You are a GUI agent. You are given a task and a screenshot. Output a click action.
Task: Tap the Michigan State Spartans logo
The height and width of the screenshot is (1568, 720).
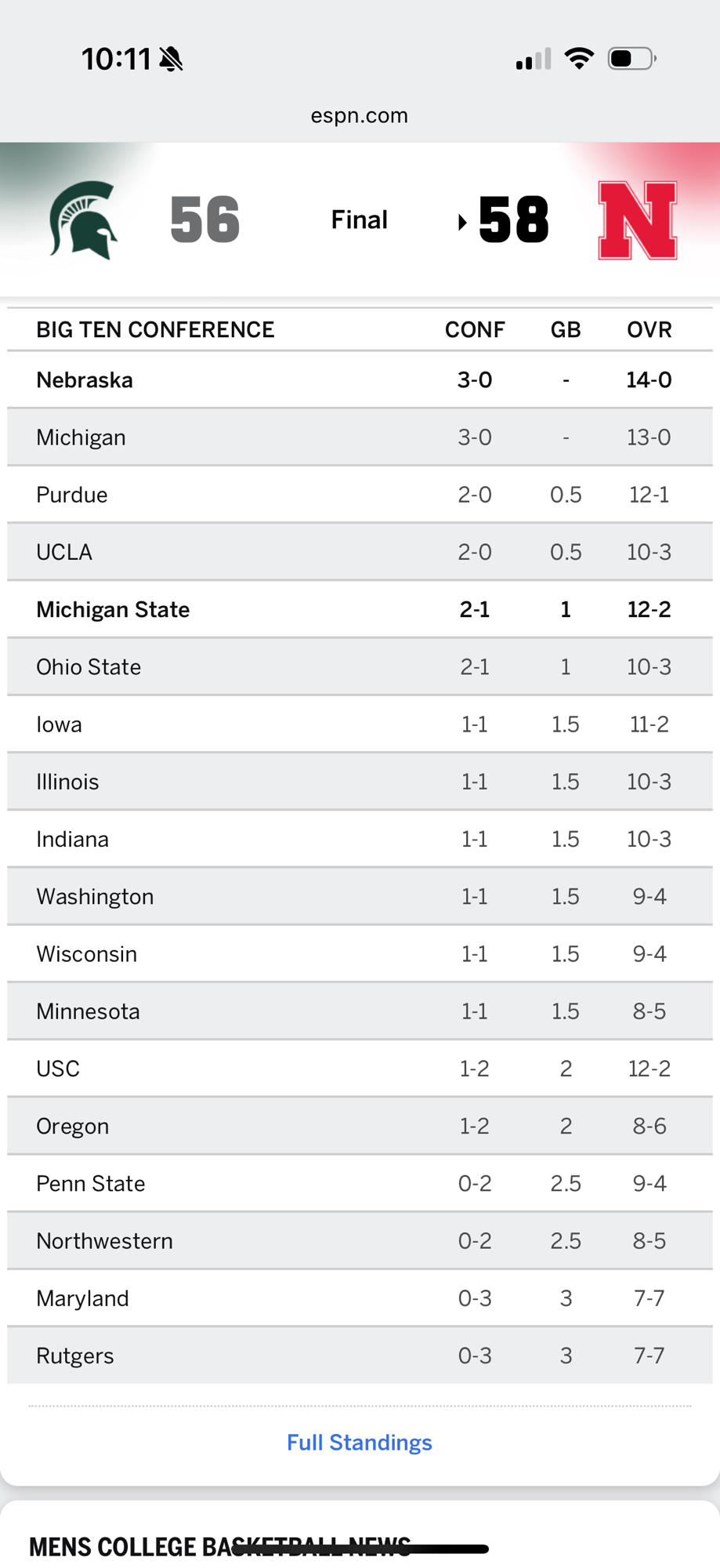pos(83,220)
